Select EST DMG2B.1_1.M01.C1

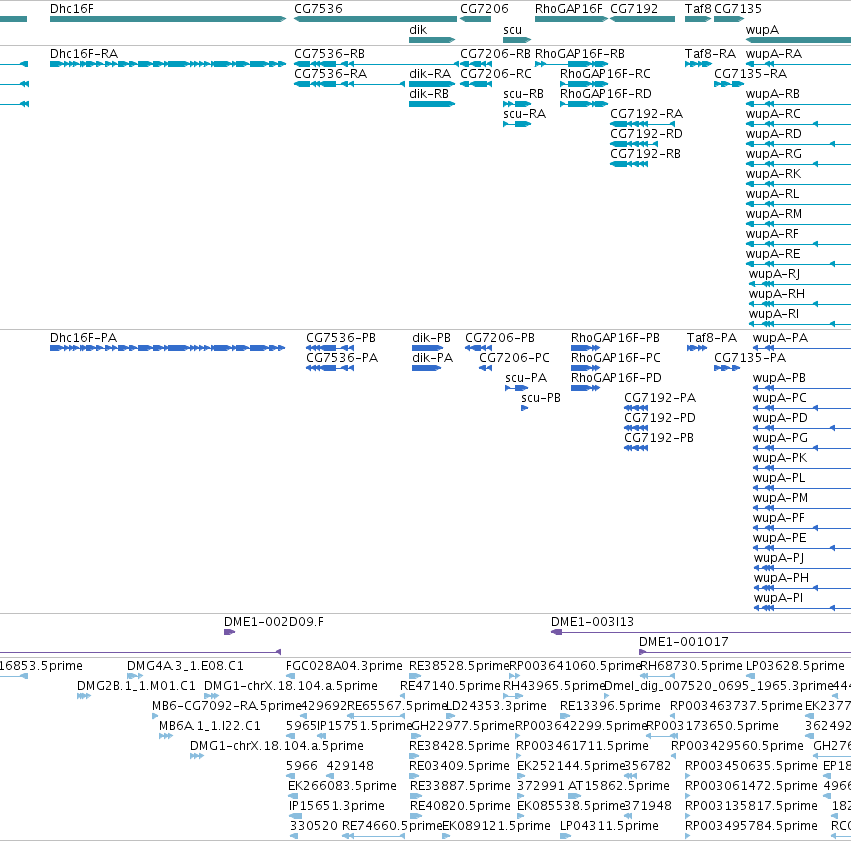(x=84, y=696)
